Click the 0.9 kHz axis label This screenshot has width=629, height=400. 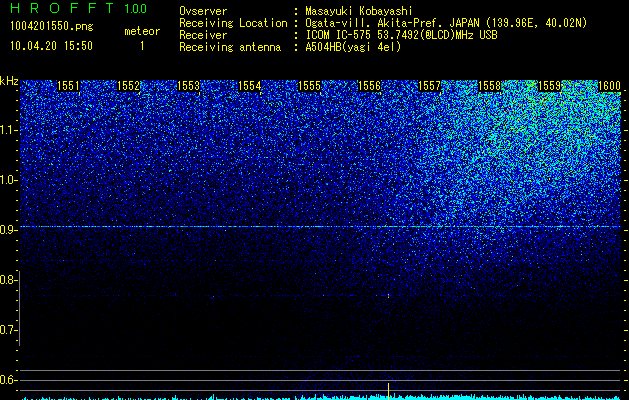(8, 230)
